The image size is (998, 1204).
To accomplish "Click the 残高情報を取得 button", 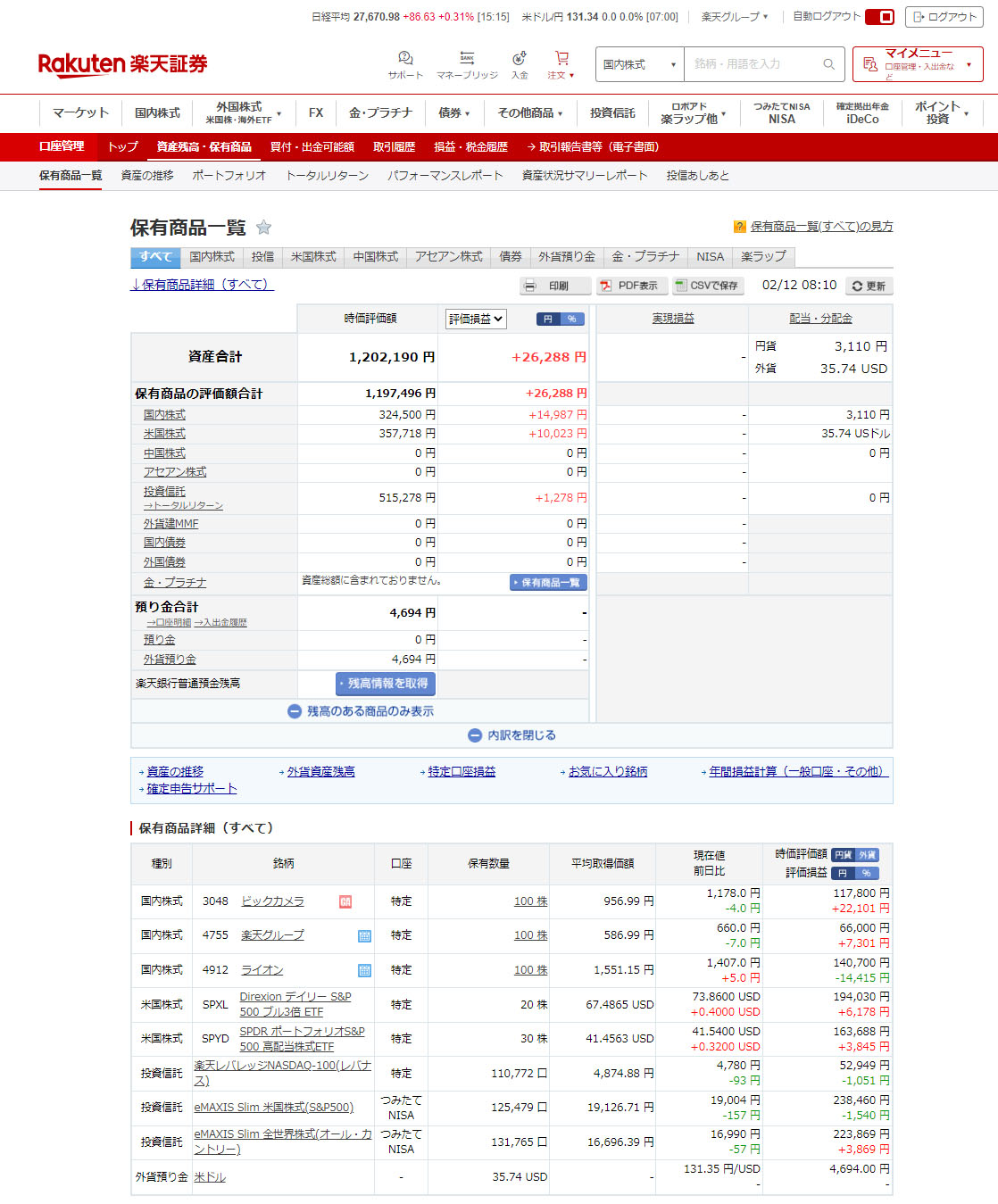I will tap(386, 684).
